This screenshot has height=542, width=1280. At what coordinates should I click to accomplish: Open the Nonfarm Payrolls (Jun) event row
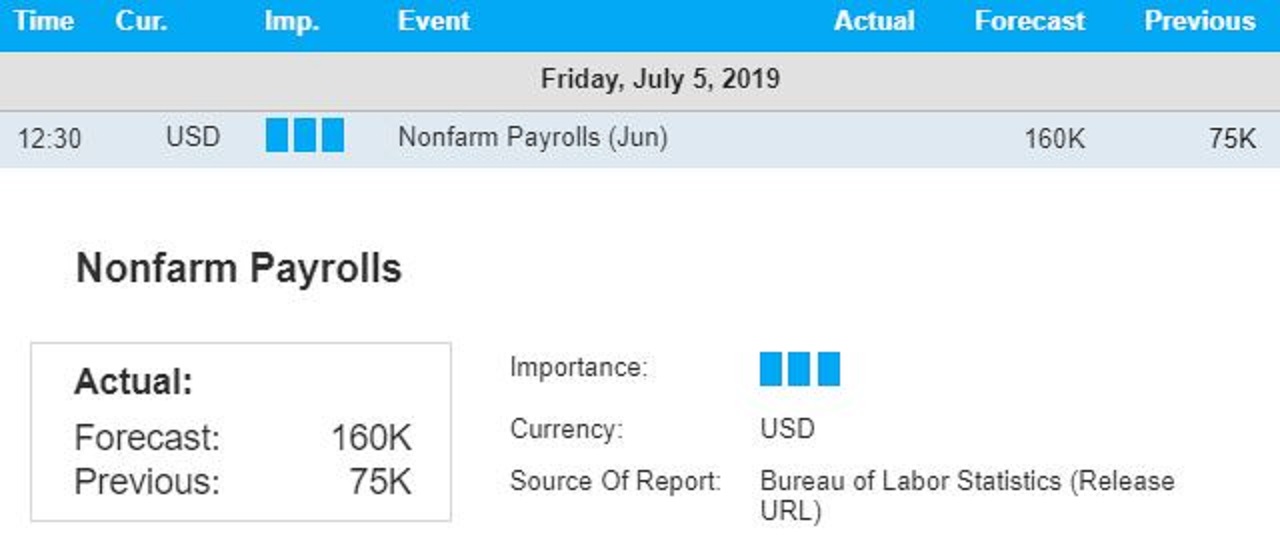click(640, 139)
